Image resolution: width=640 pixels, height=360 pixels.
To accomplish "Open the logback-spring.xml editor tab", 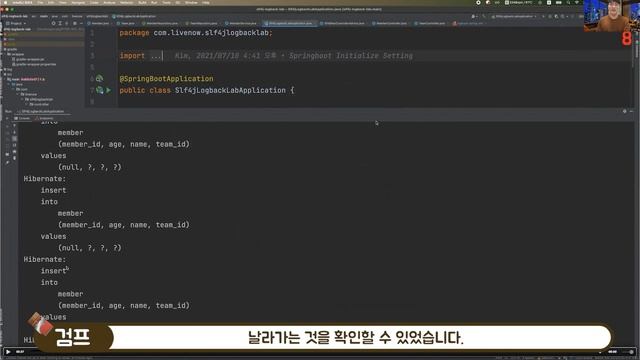I will point(470,23).
